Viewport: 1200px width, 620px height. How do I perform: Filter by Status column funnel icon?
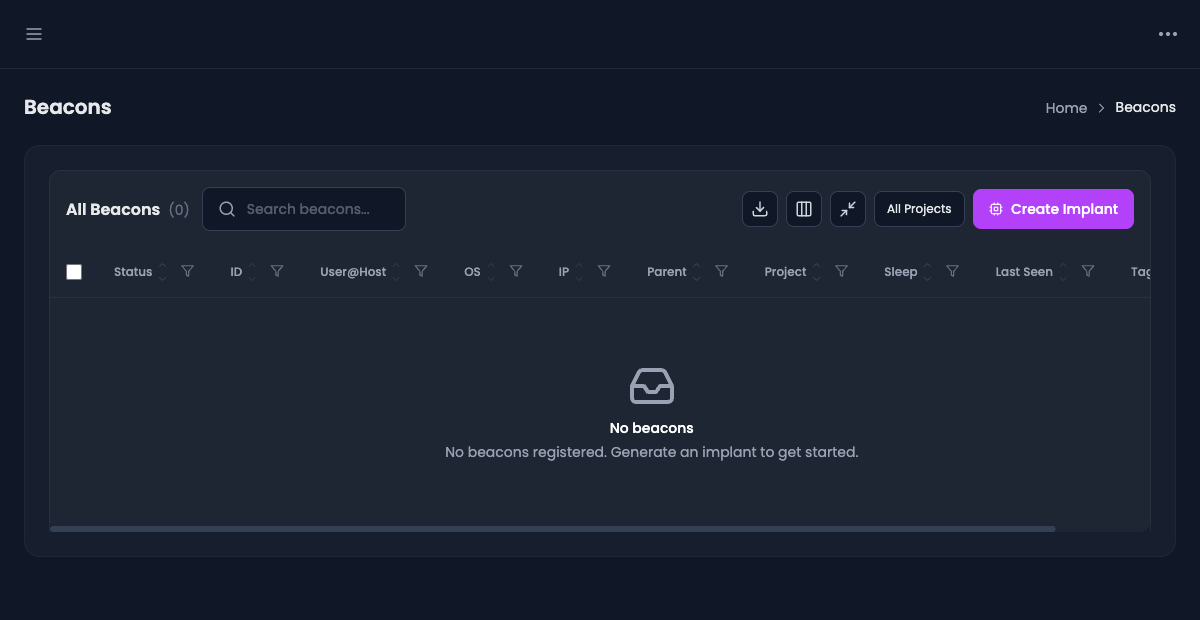point(187,271)
